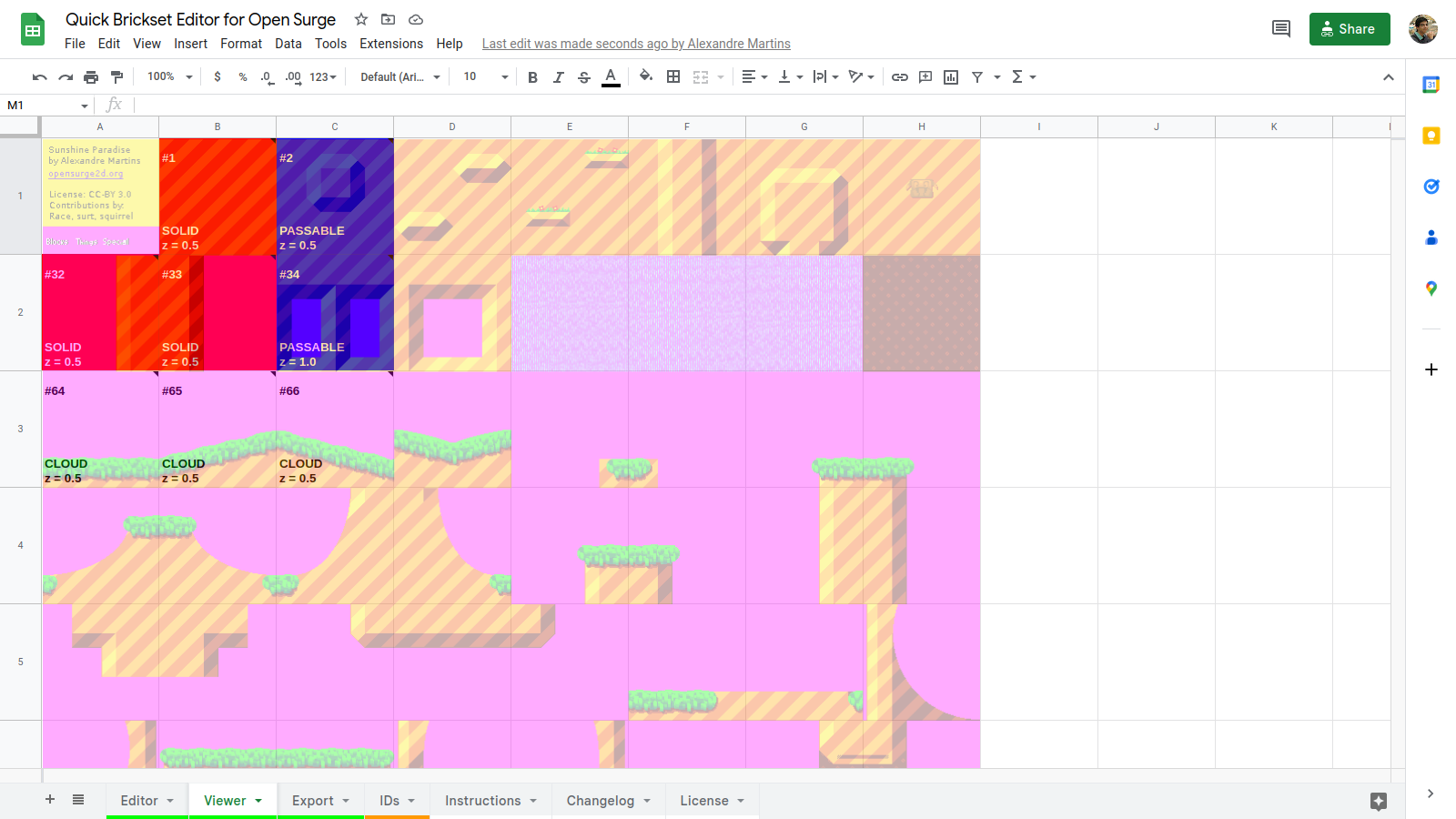The height and width of the screenshot is (819, 1456).
Task: Open text wrapping dropdown
Action: (x=825, y=77)
